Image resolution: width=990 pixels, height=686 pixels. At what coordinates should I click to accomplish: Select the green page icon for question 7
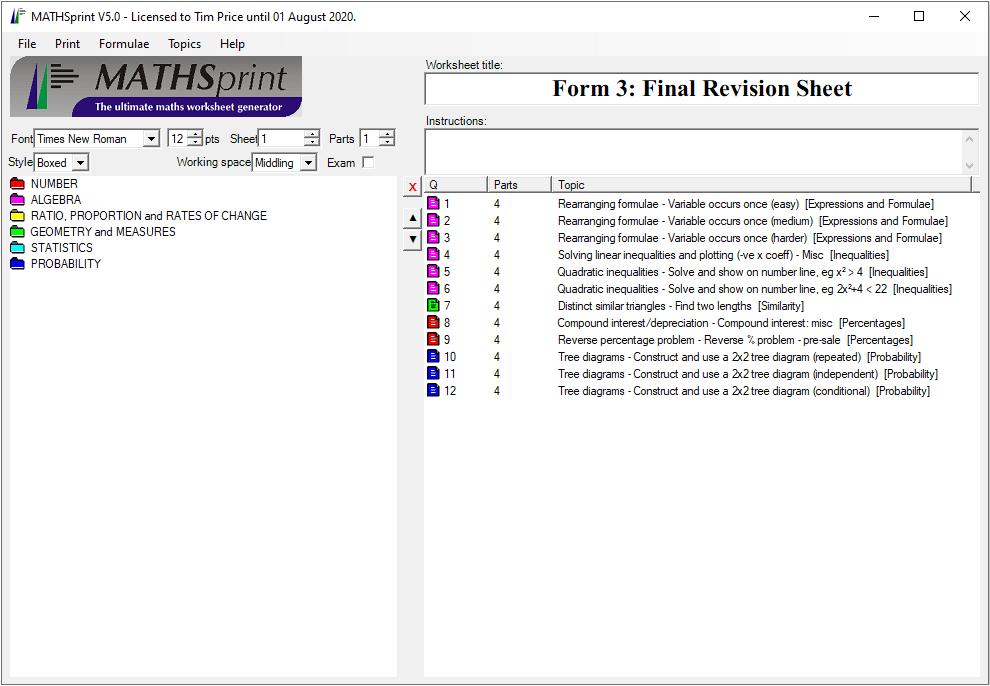pyautogui.click(x=433, y=306)
